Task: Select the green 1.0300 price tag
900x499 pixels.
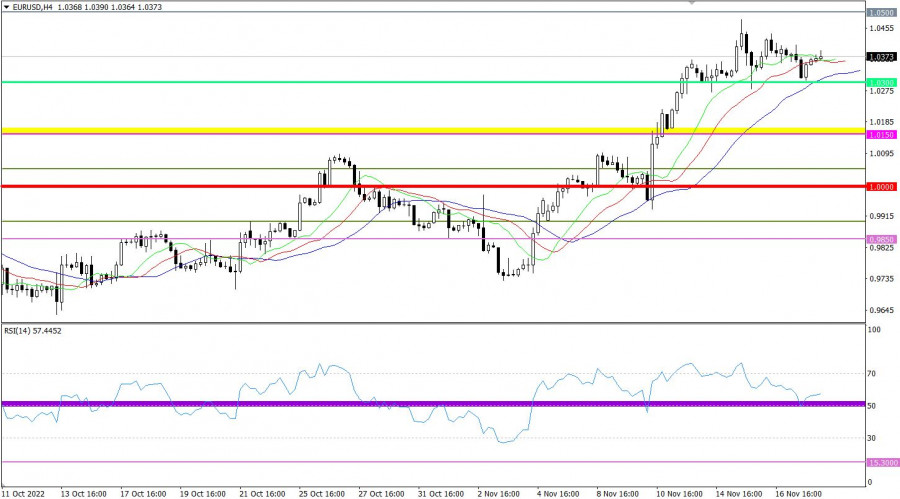Action: [881, 82]
